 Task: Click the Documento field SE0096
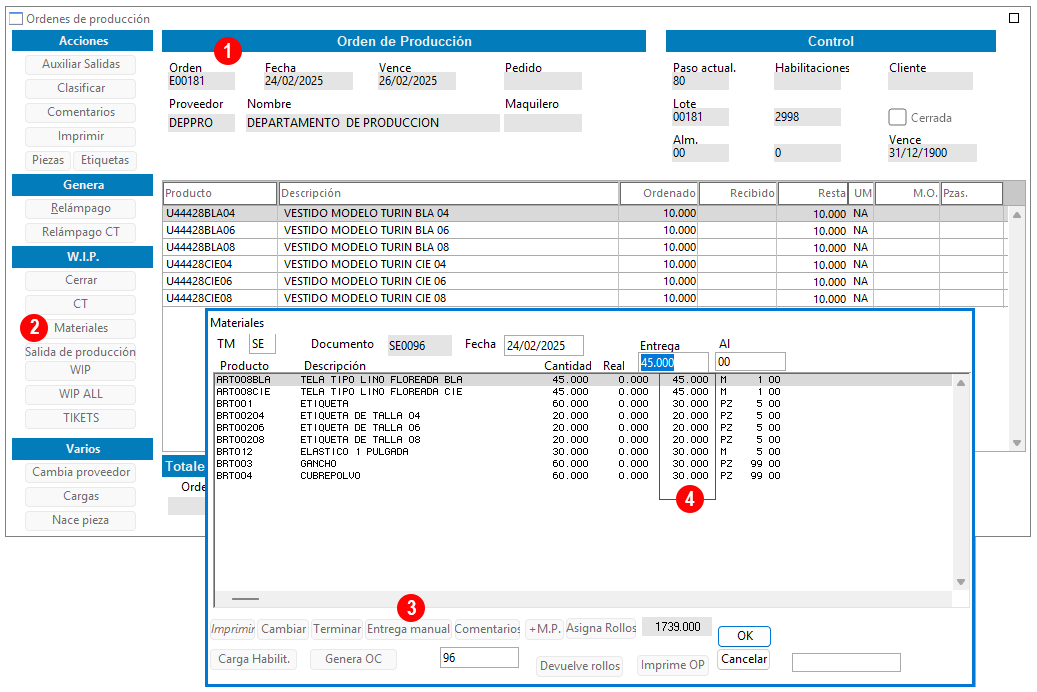tap(419, 345)
